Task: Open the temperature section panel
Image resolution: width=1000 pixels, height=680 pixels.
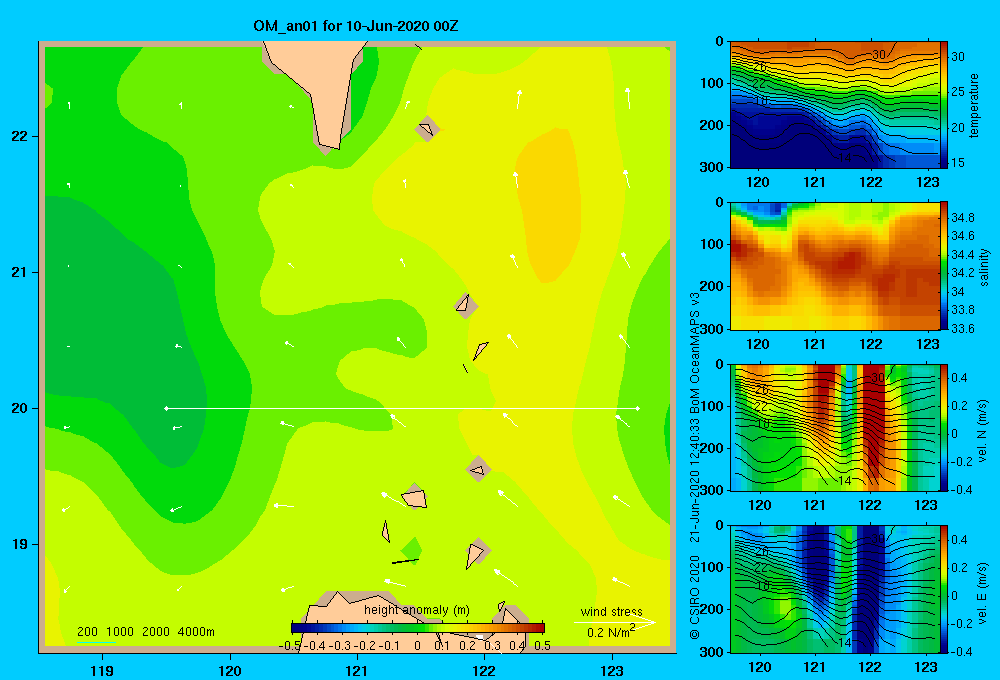Action: point(835,105)
